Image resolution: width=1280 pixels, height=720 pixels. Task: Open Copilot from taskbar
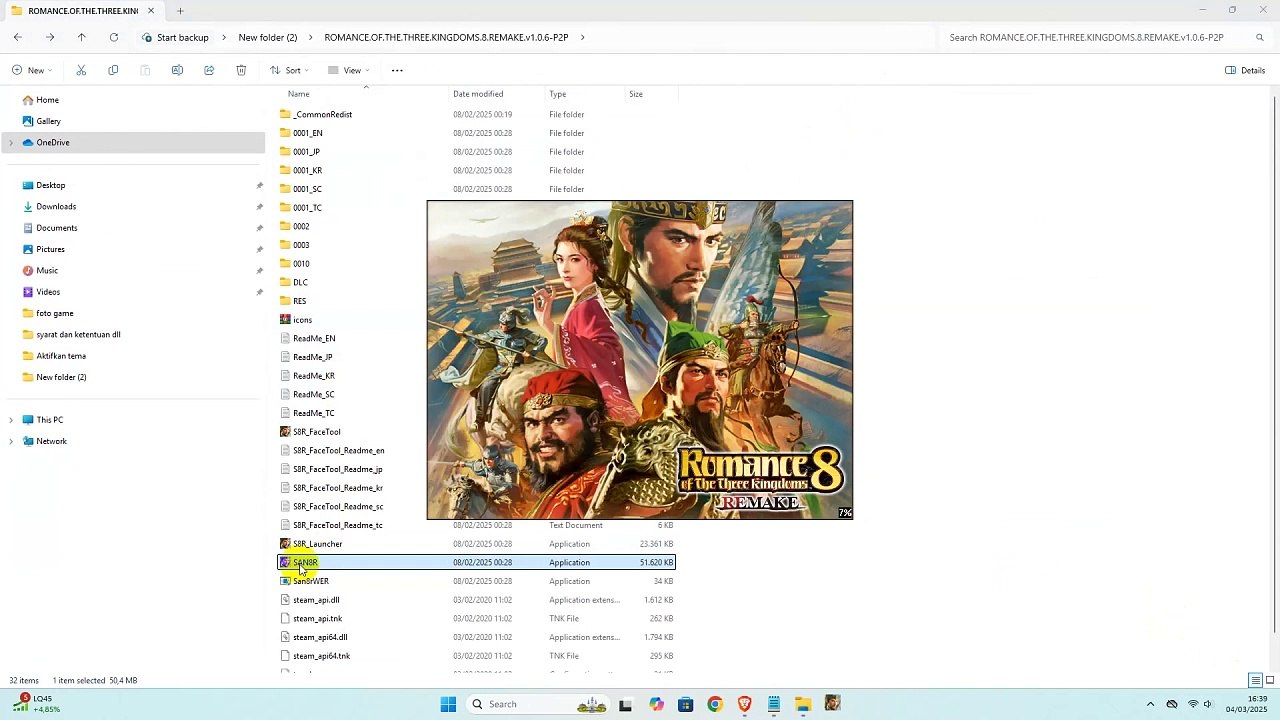point(656,704)
